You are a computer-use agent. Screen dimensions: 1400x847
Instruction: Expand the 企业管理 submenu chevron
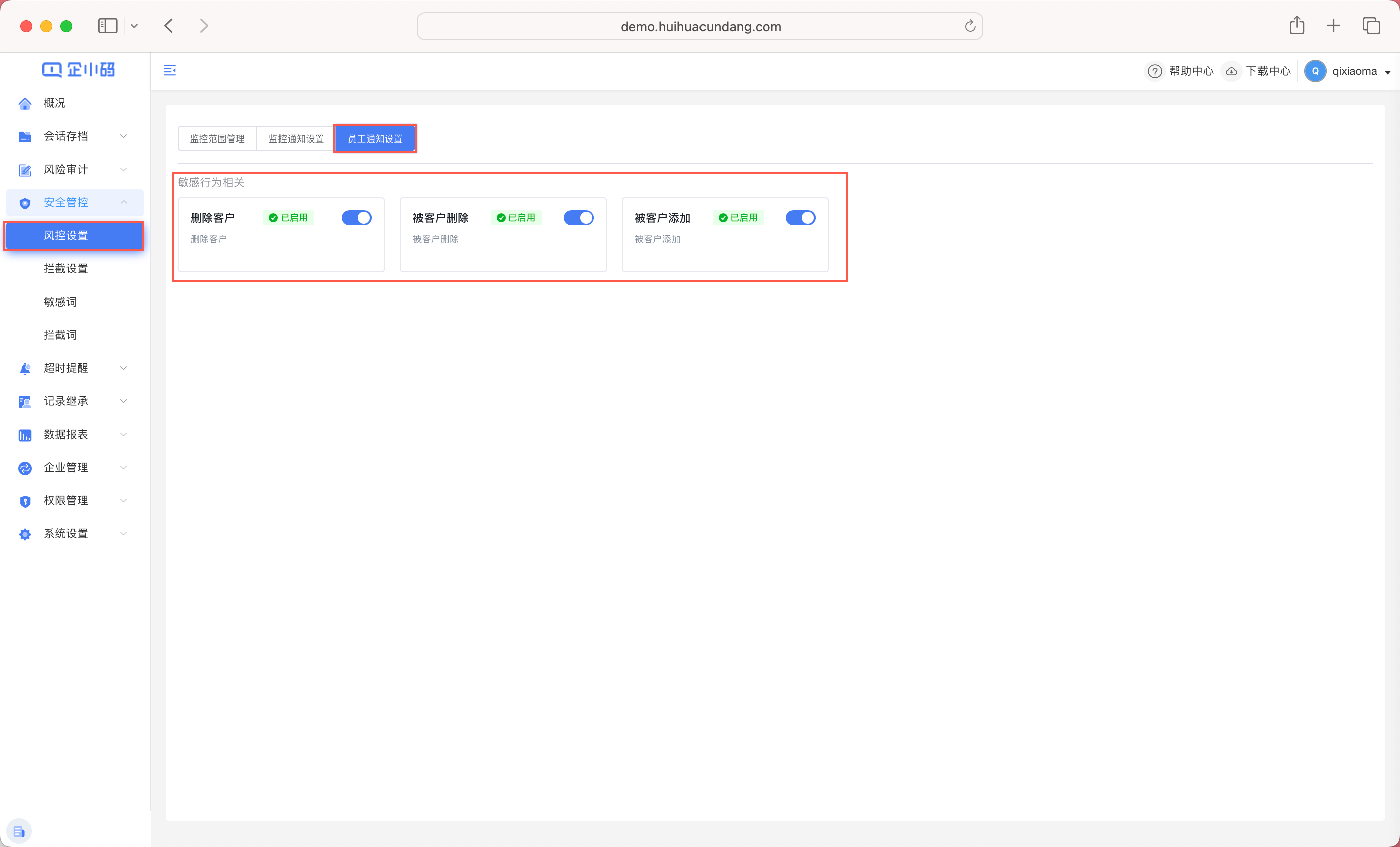[x=123, y=468]
